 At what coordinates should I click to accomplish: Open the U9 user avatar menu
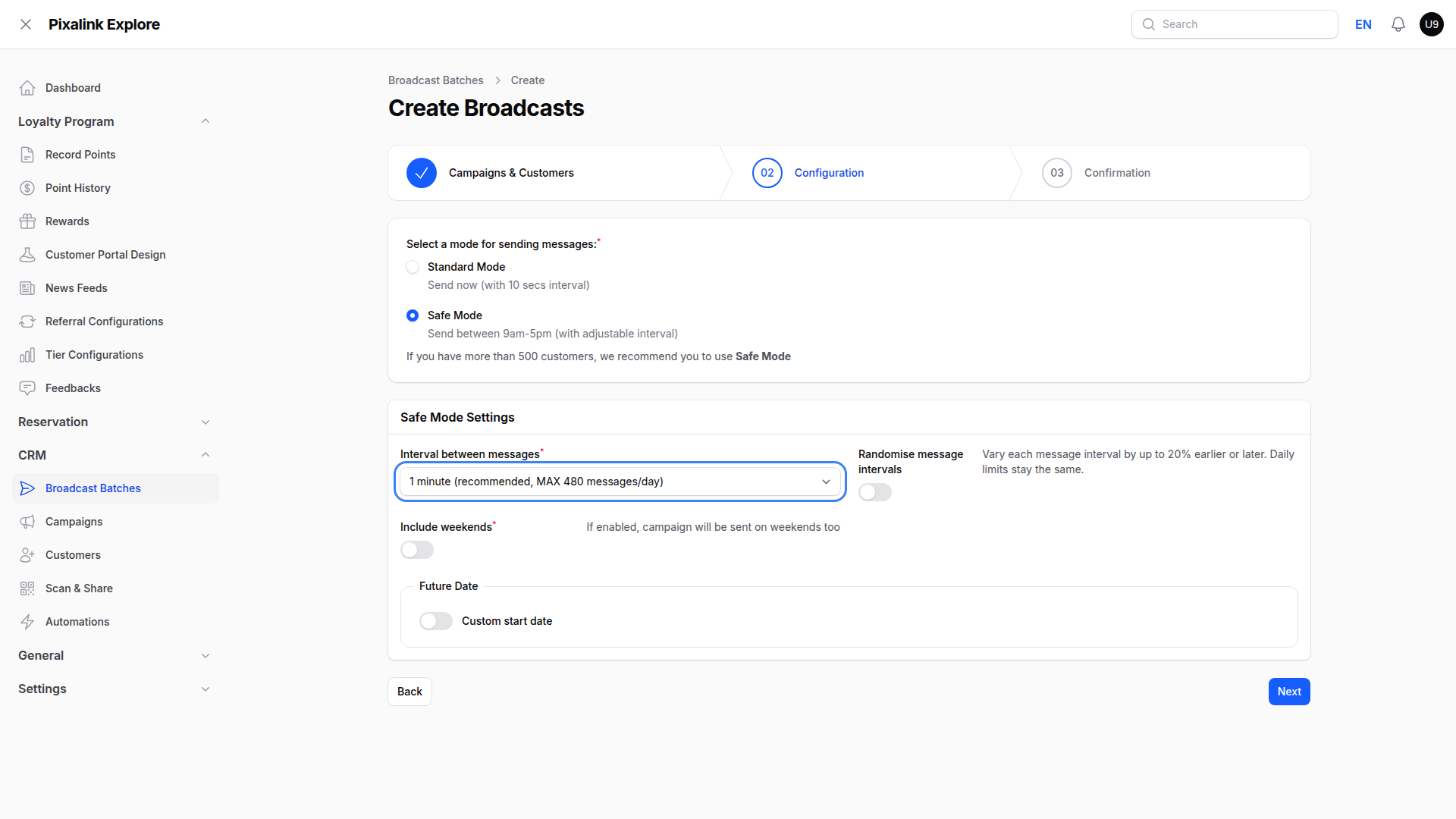pyautogui.click(x=1432, y=24)
